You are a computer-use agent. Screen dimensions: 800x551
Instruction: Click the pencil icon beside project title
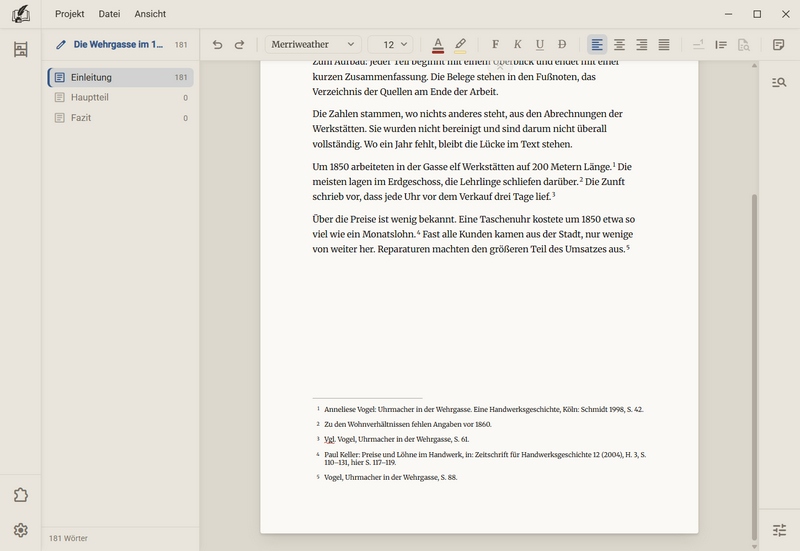pos(61,44)
